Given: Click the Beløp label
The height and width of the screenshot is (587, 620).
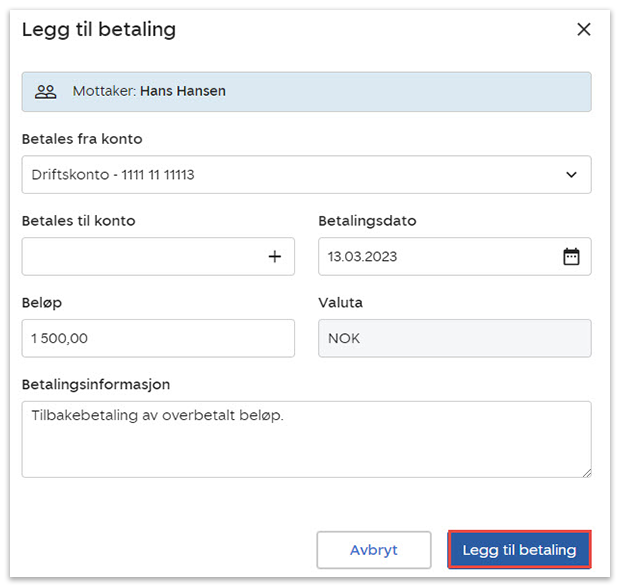Looking at the screenshot, I should coord(40,303).
